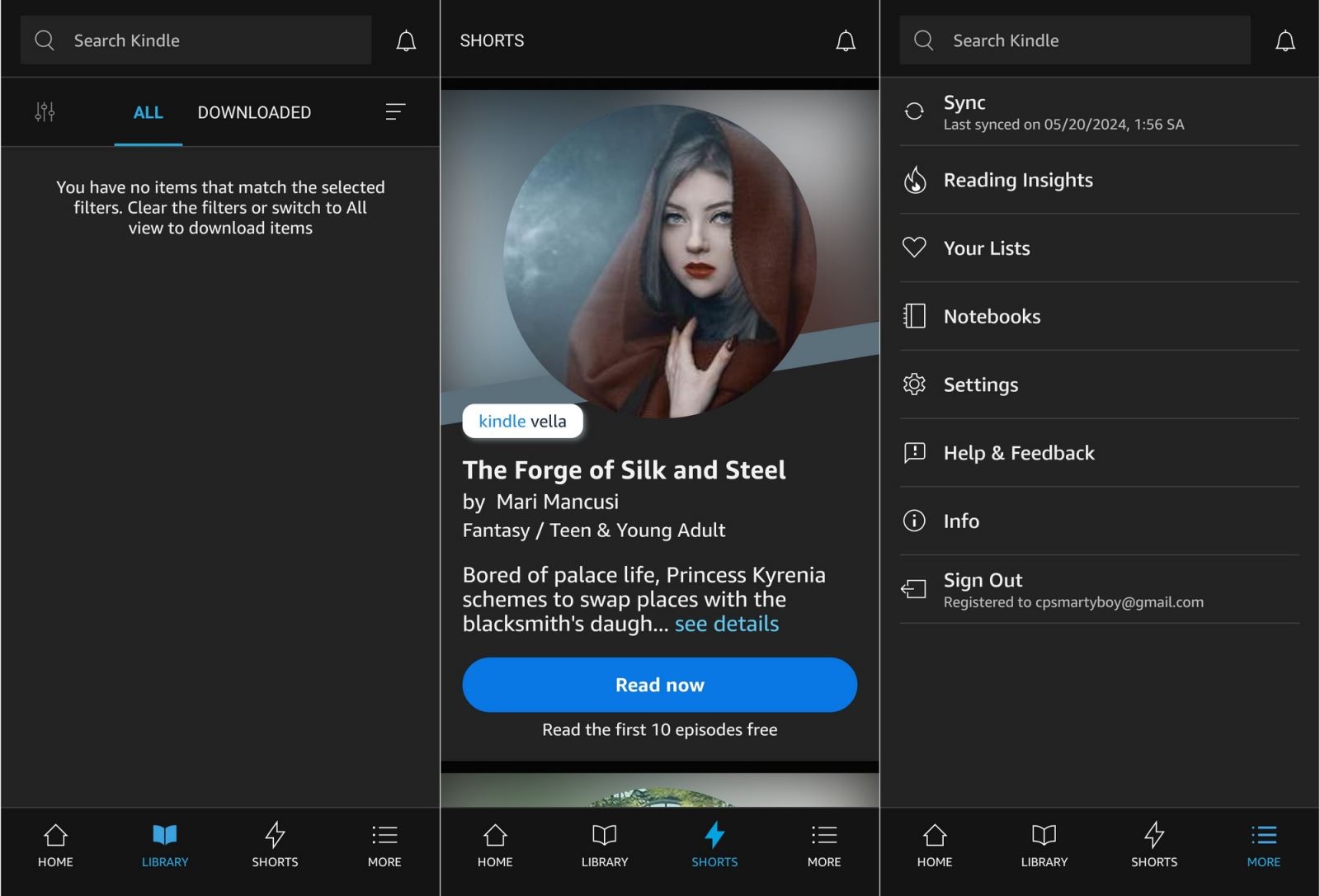The width and height of the screenshot is (1320, 896).
Task: Tap the notification bell on More screen
Action: click(x=1285, y=40)
